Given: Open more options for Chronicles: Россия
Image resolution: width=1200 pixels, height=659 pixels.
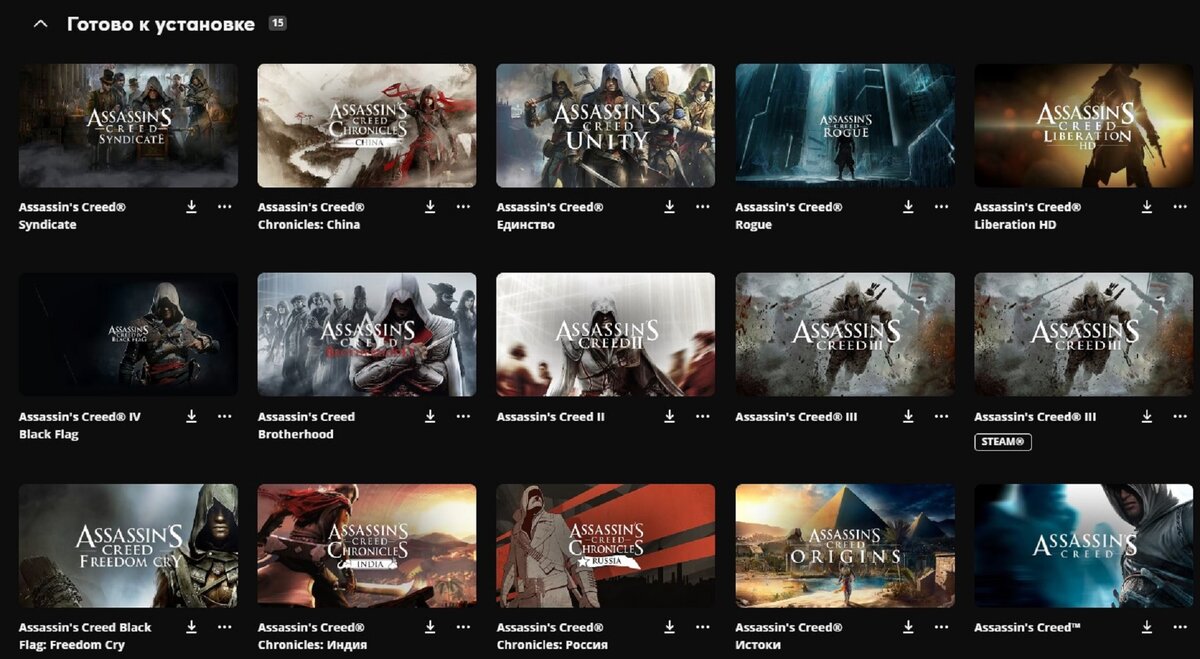Looking at the screenshot, I should [x=703, y=627].
